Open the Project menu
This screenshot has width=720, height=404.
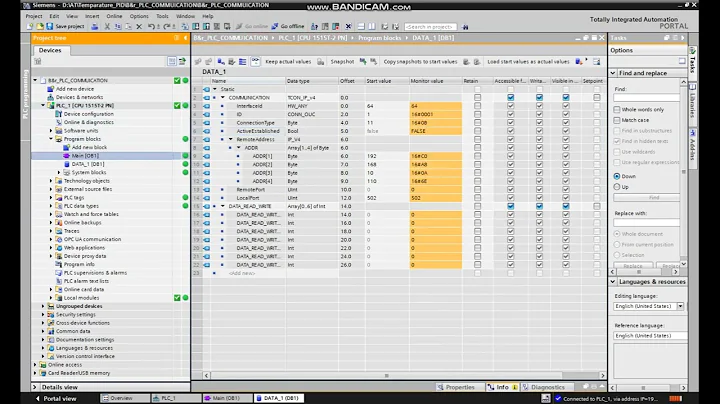pos(34,16)
